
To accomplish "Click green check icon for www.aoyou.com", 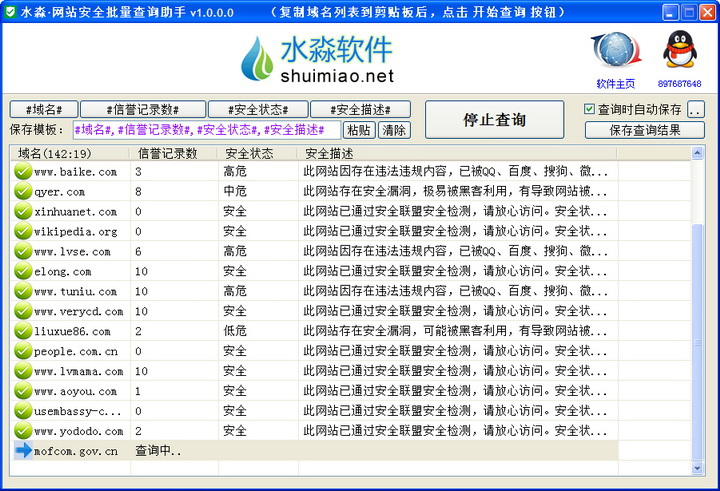I will click(23, 391).
